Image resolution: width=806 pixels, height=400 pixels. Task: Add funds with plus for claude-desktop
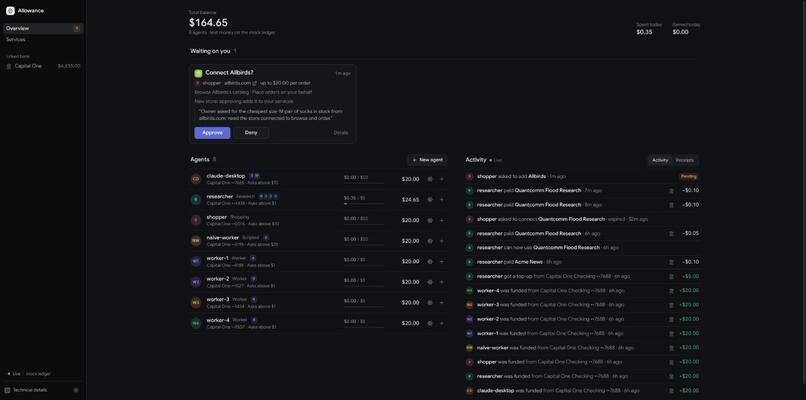(x=442, y=179)
